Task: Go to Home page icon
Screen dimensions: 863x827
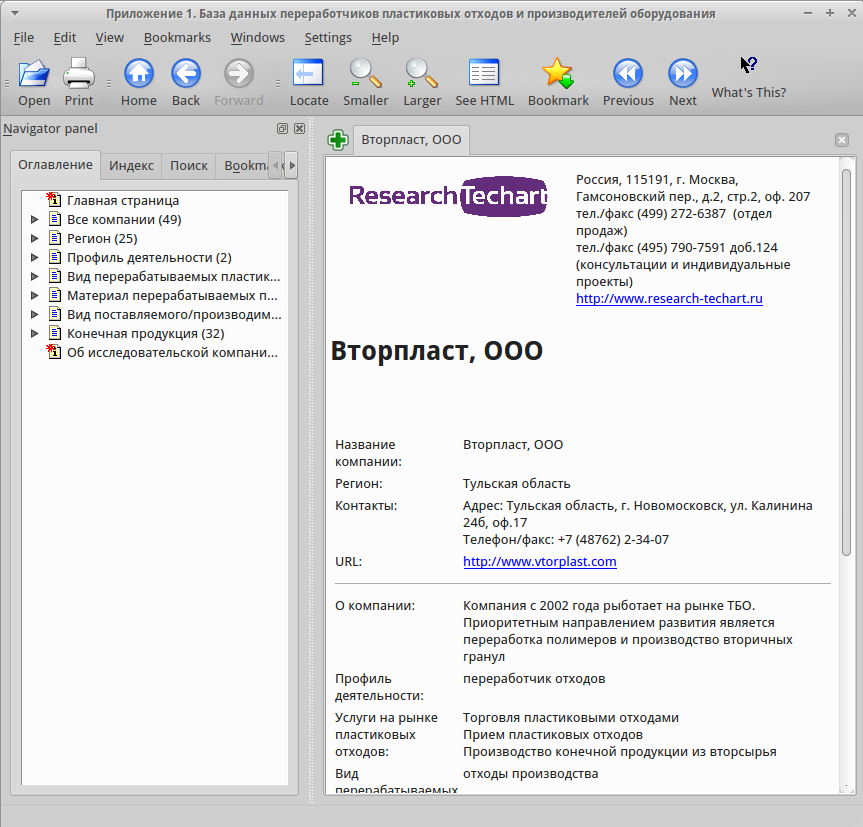Action: 139,74
